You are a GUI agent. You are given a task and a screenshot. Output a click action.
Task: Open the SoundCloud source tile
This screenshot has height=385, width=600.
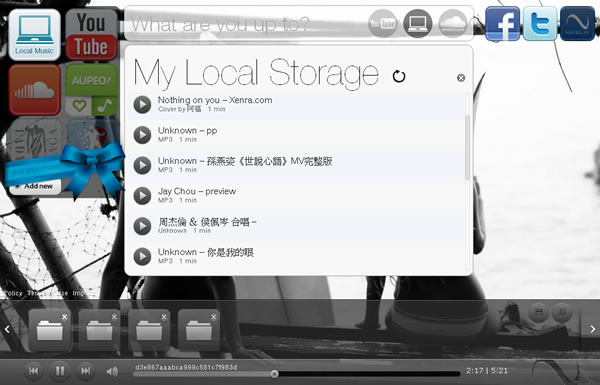(34, 90)
